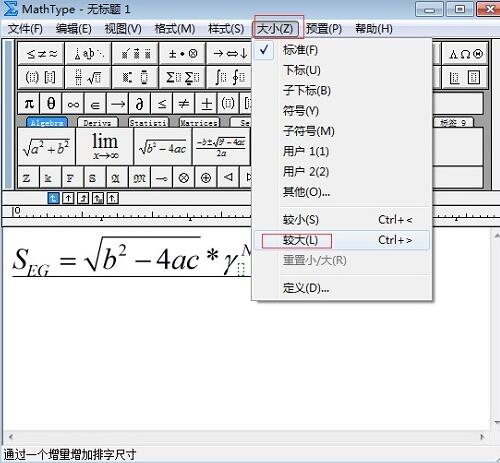Insert the parentheses template in the small bar
Viewport: 500px width, 463px height.
click(228, 104)
